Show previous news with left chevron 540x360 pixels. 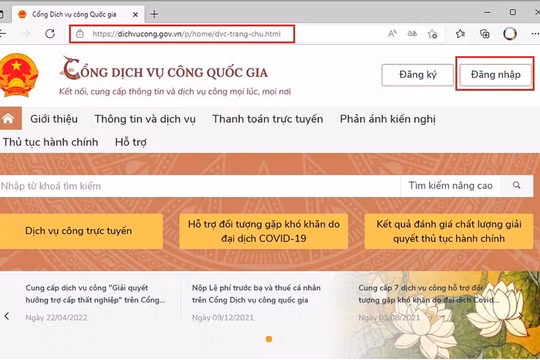click(x=7, y=316)
